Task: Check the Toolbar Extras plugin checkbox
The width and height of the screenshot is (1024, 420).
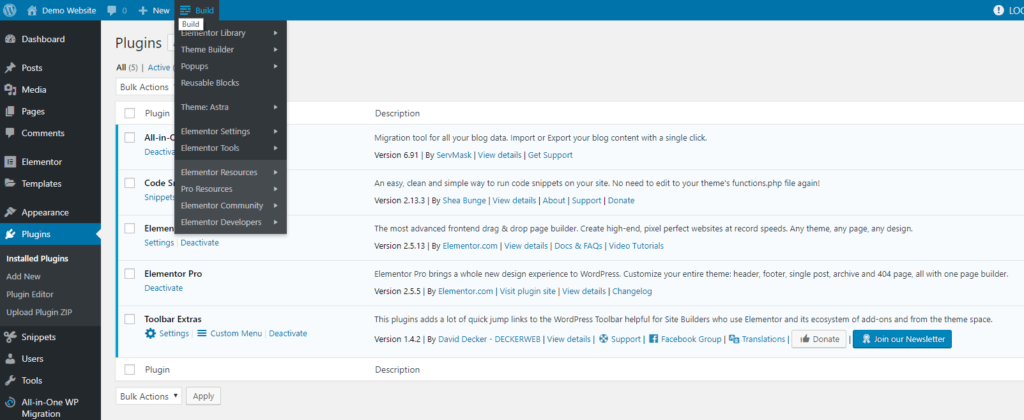Action: (x=130, y=319)
